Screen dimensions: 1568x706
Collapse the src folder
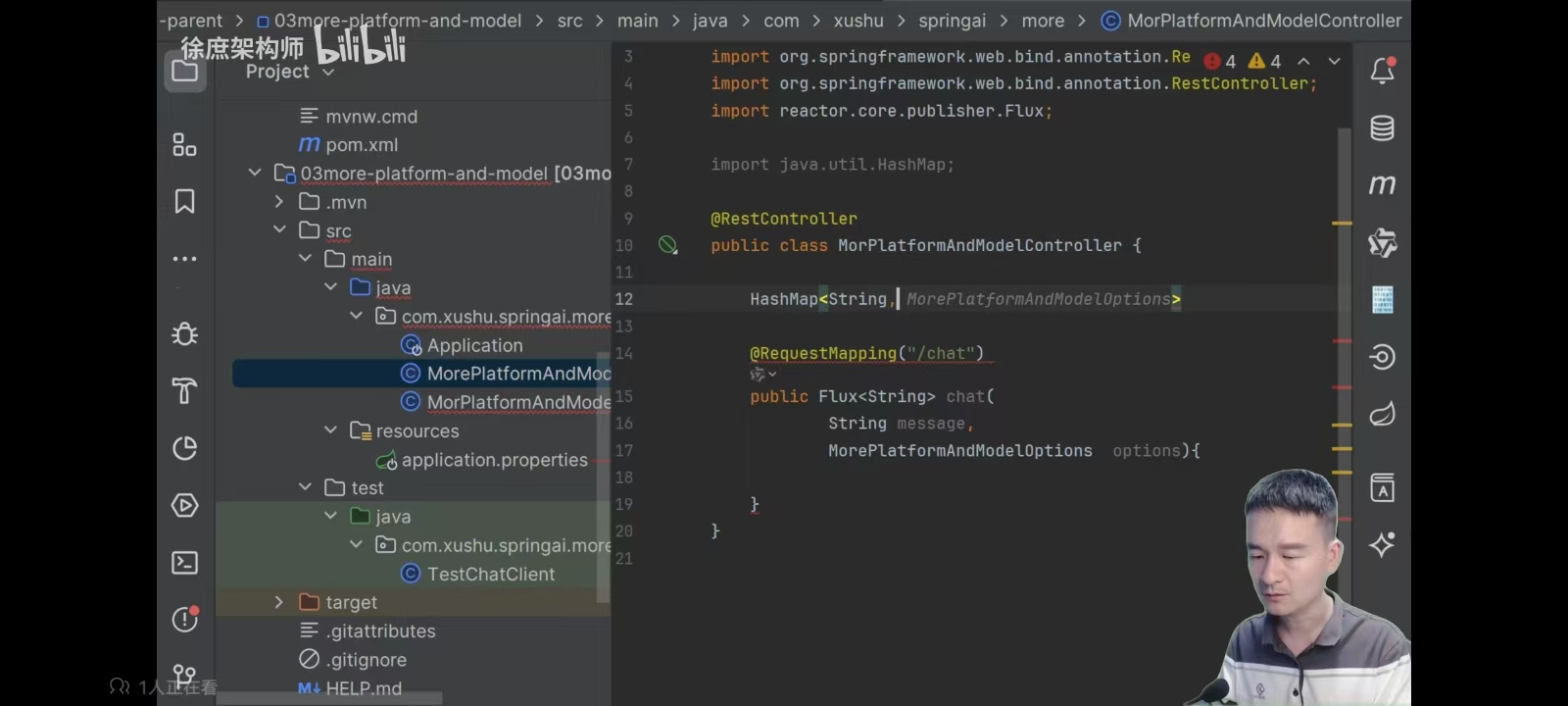tap(279, 229)
